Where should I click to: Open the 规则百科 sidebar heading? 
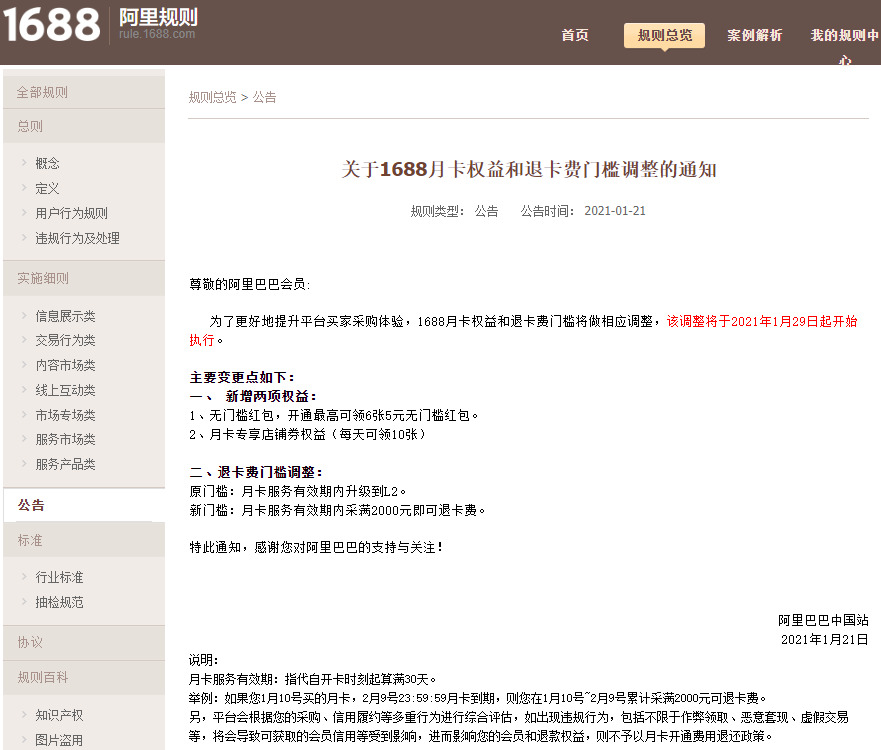(84, 678)
